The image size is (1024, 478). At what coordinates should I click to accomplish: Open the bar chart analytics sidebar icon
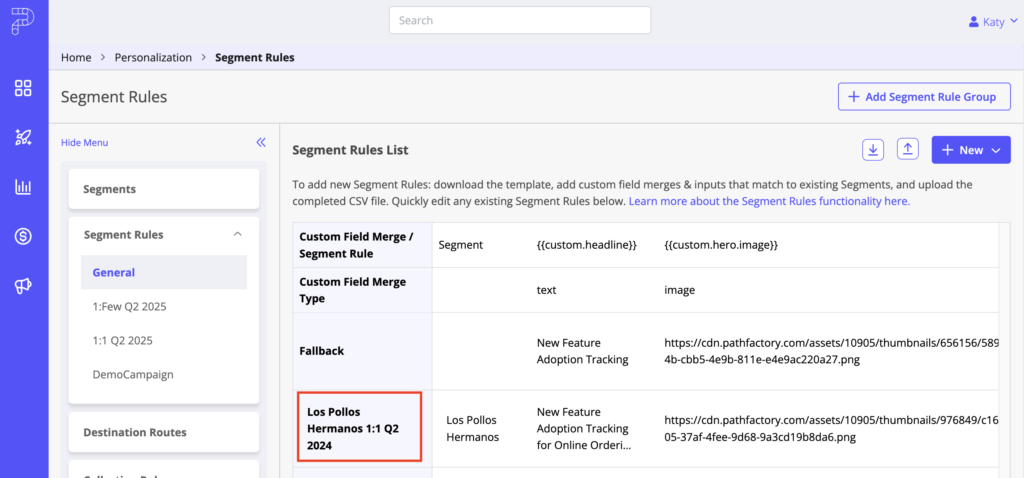(24, 187)
